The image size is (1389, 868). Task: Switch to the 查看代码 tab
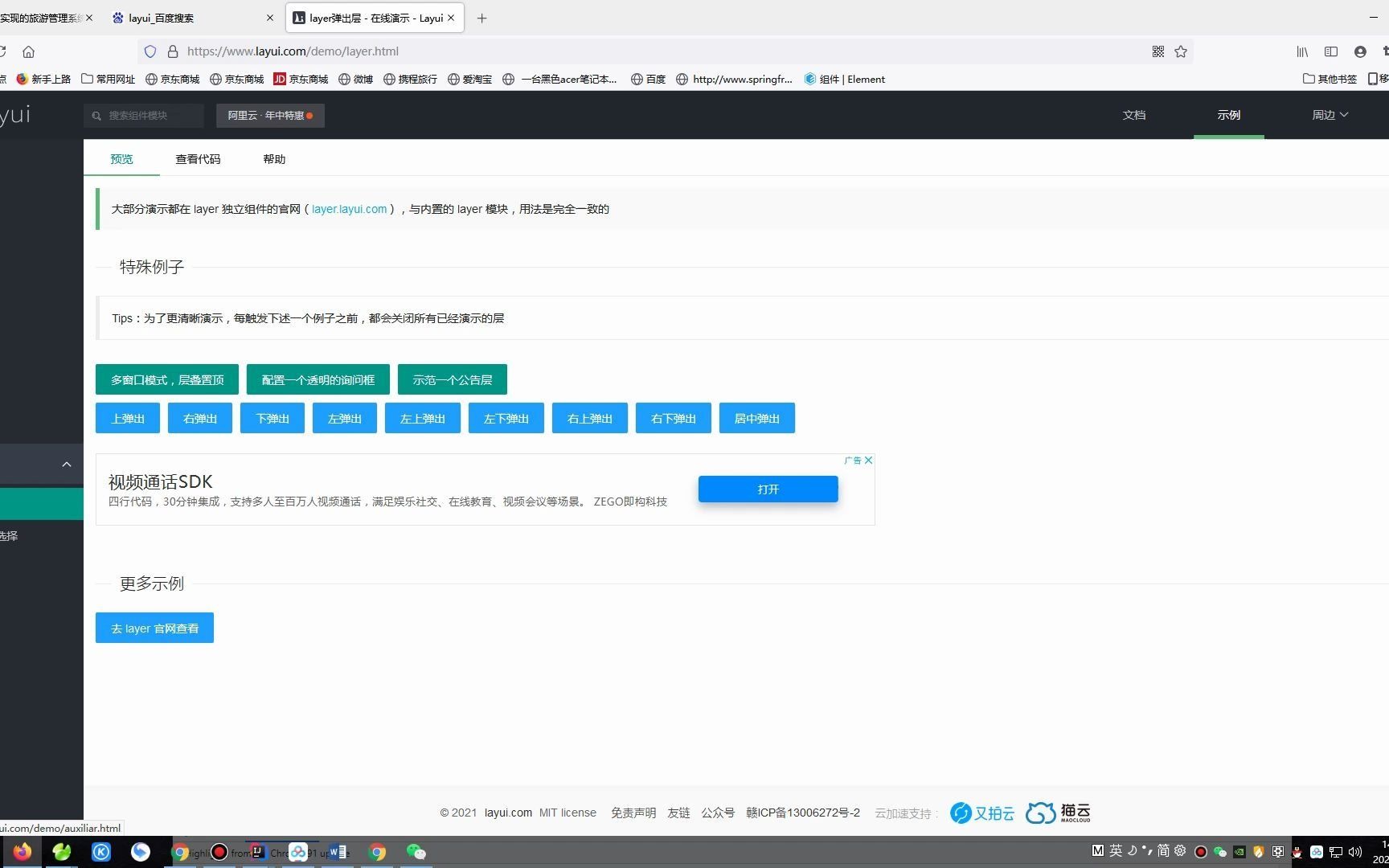point(198,159)
